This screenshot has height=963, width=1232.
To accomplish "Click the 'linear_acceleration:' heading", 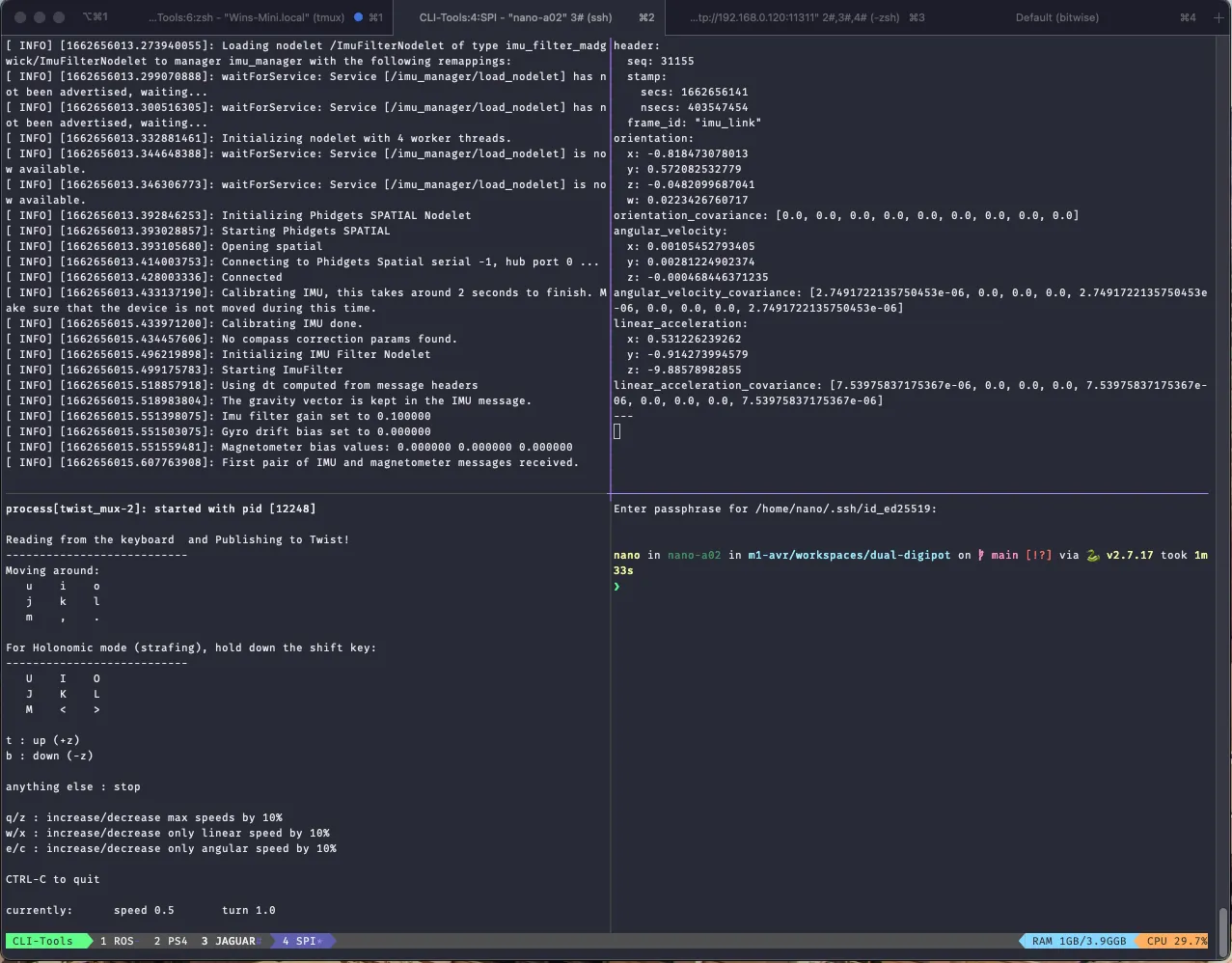I will (x=680, y=323).
